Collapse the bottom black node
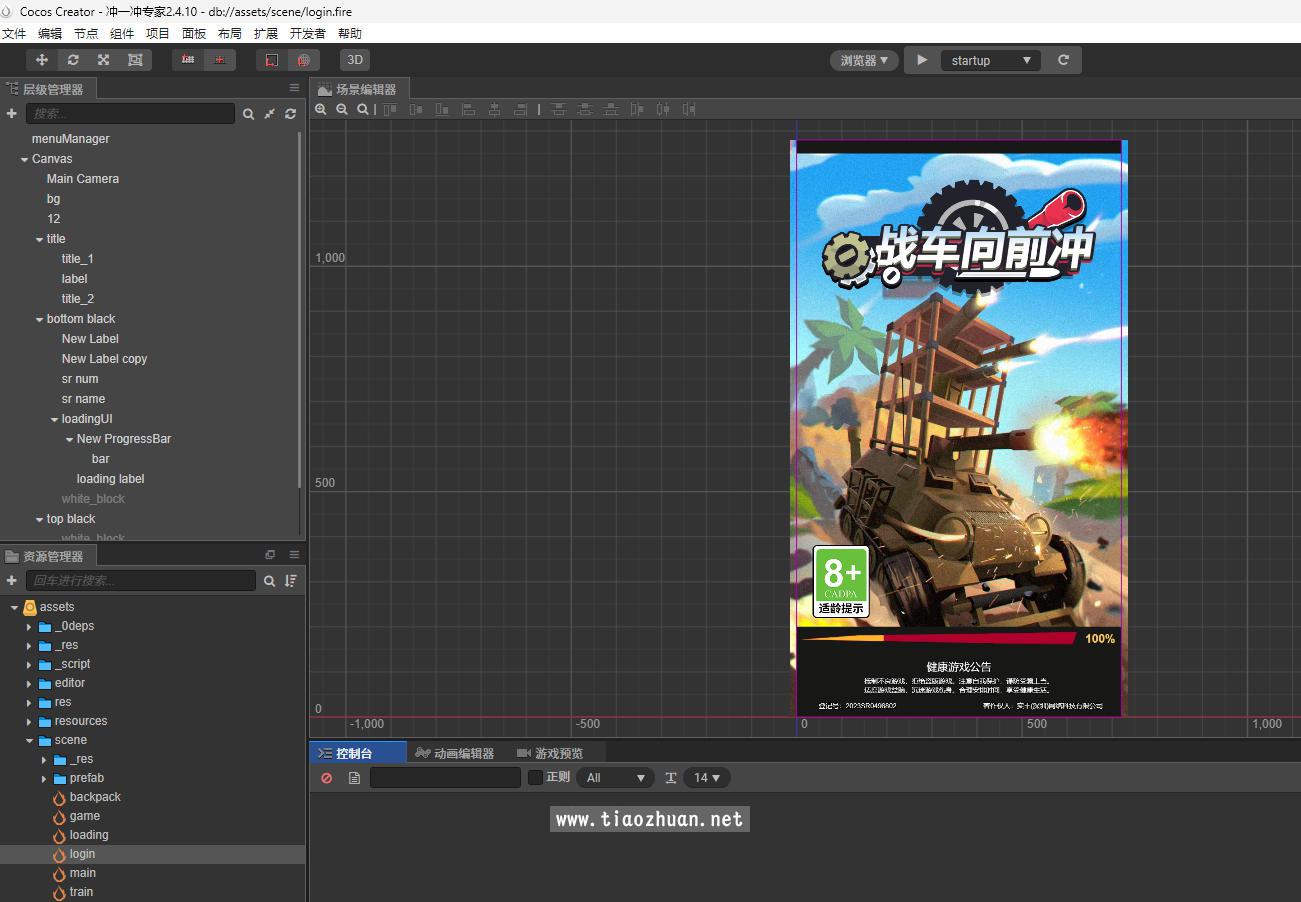The height and width of the screenshot is (902, 1301). click(x=39, y=319)
